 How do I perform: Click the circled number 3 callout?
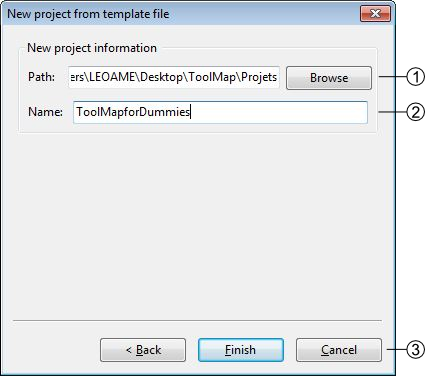click(416, 350)
